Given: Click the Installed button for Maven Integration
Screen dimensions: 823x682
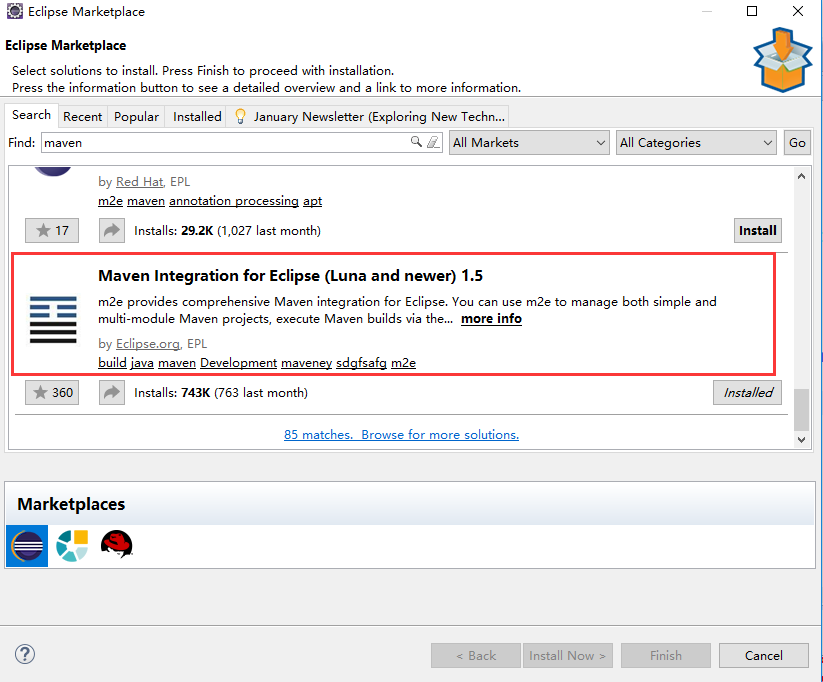Looking at the screenshot, I should [x=747, y=392].
